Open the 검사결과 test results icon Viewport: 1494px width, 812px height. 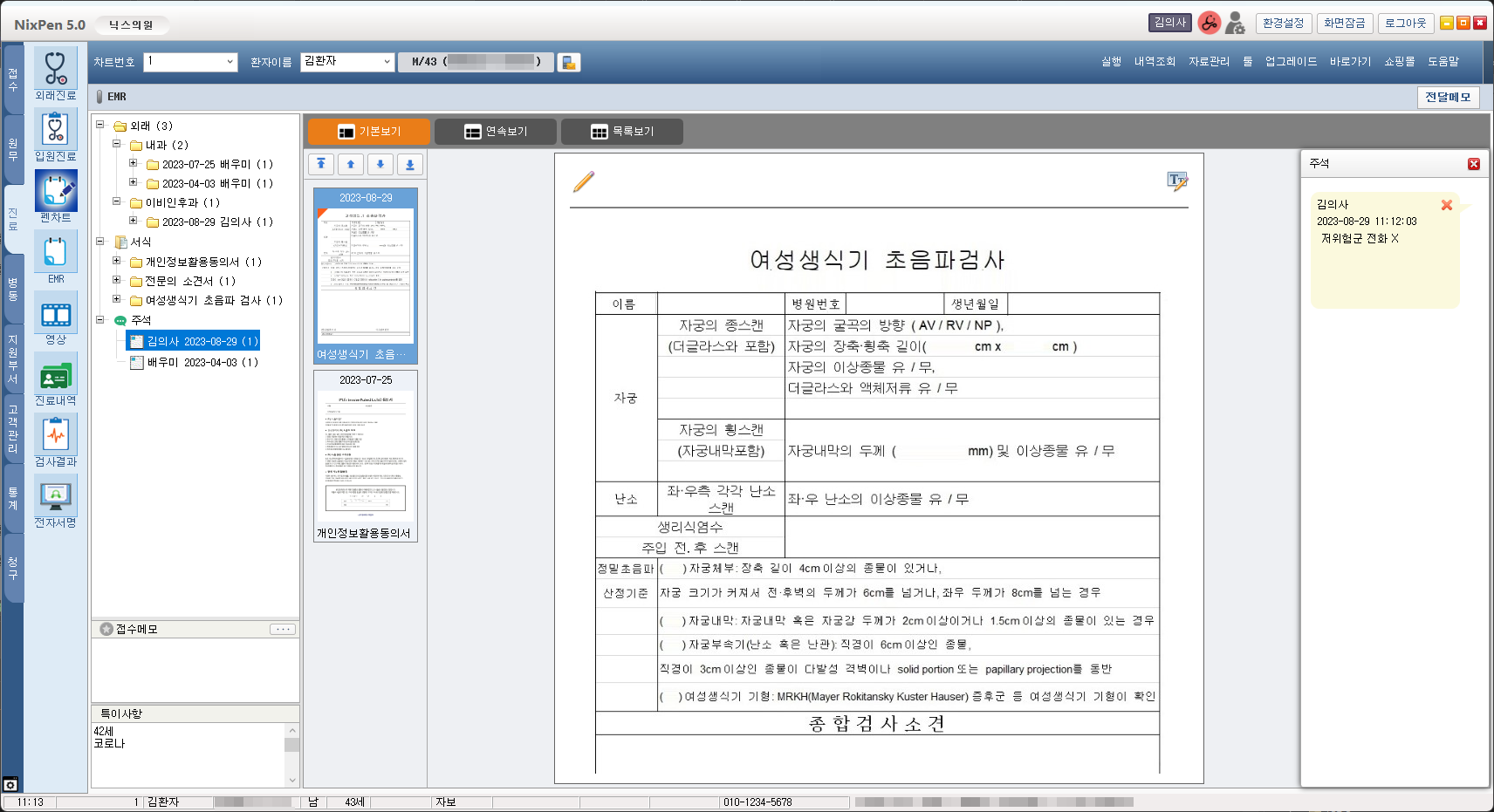(56, 434)
